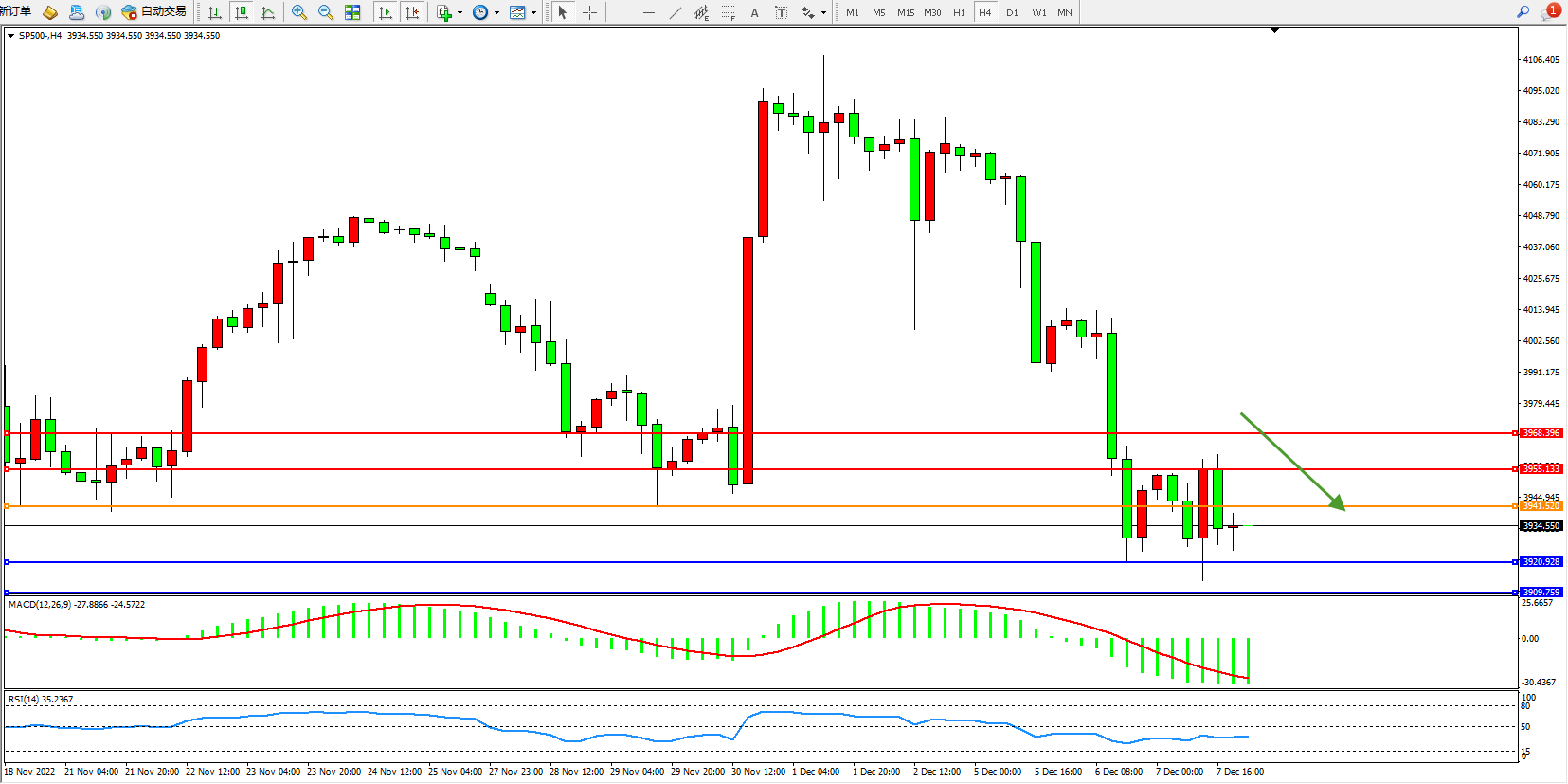1568x784 pixels.
Task: Click the notification bubble with red badge
Action: 1550,12
